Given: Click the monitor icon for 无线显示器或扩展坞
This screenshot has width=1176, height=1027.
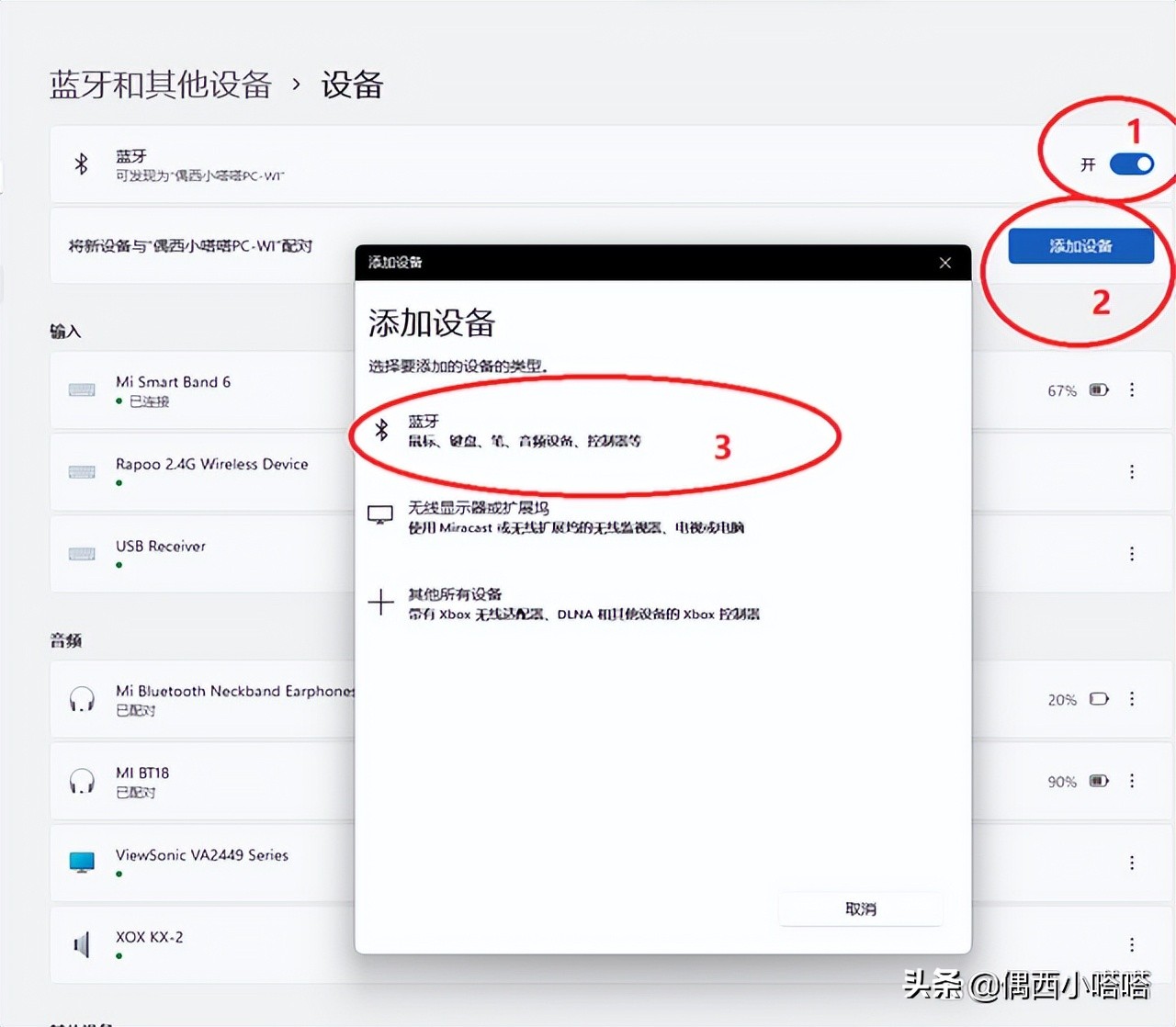Looking at the screenshot, I should [380, 514].
